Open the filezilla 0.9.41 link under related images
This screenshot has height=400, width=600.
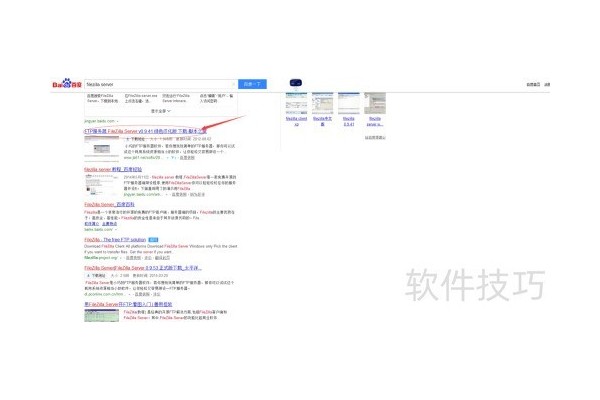click(x=349, y=121)
